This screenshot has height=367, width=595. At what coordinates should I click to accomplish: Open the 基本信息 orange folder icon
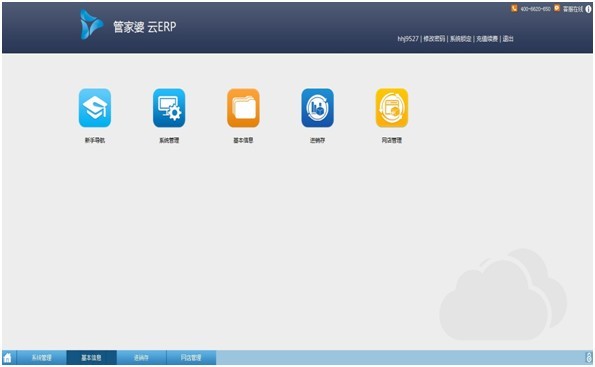(x=243, y=108)
